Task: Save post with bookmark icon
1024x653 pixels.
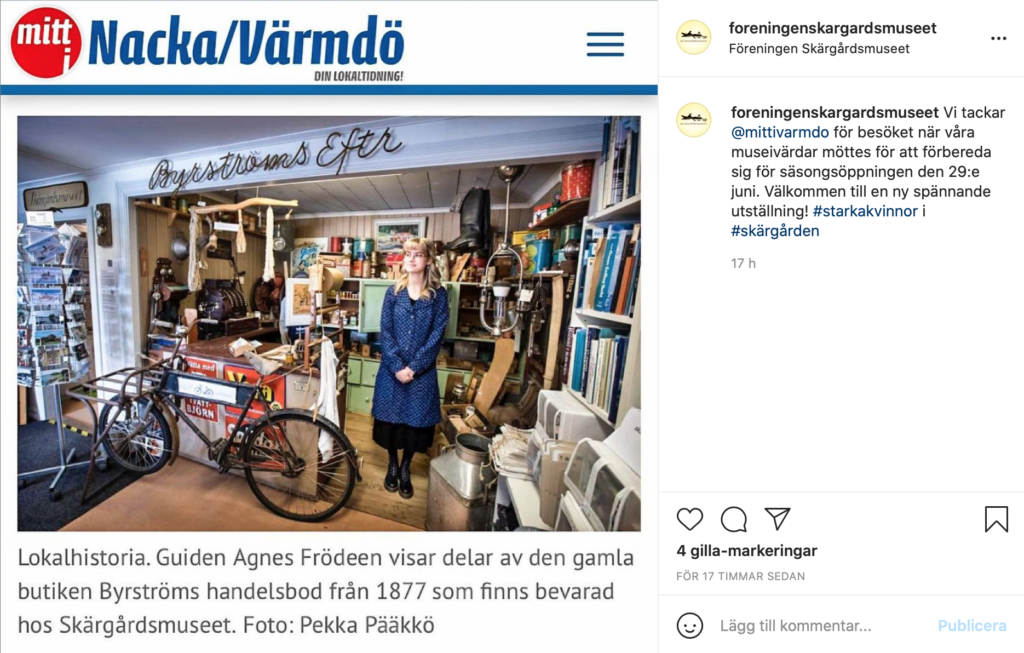Action: click(x=996, y=519)
